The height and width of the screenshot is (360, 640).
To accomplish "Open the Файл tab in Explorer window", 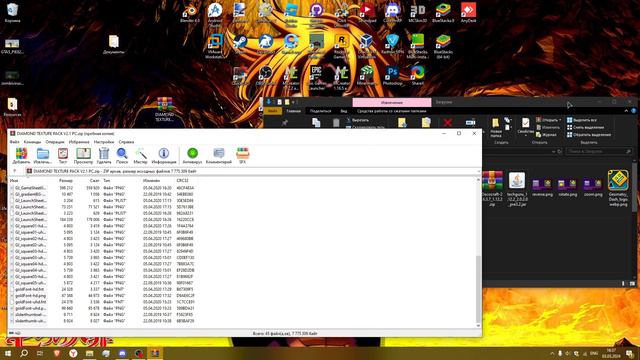I will (x=273, y=111).
